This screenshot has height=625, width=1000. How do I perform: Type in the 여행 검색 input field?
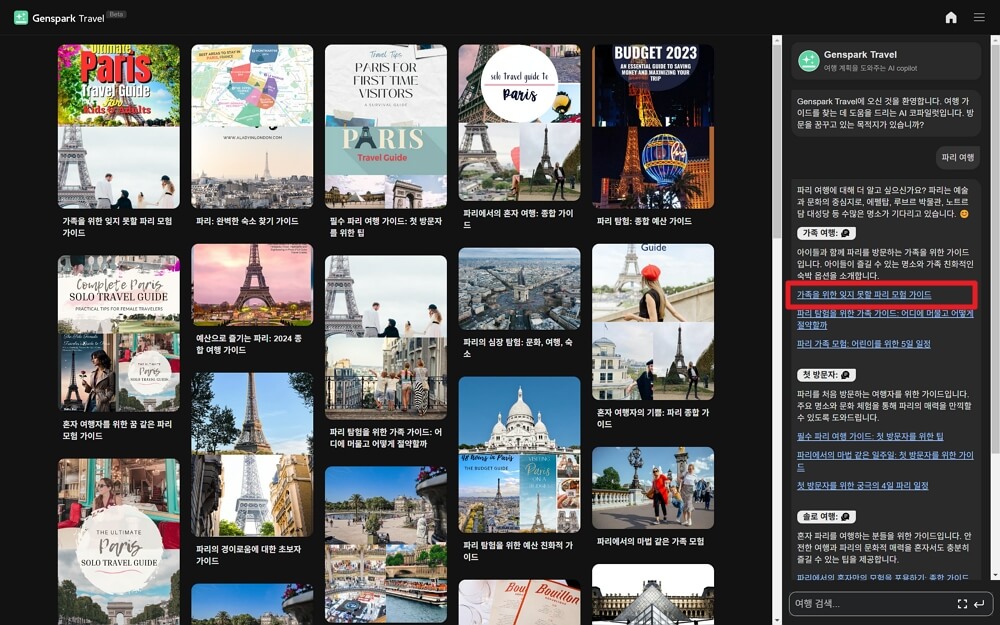[870, 604]
